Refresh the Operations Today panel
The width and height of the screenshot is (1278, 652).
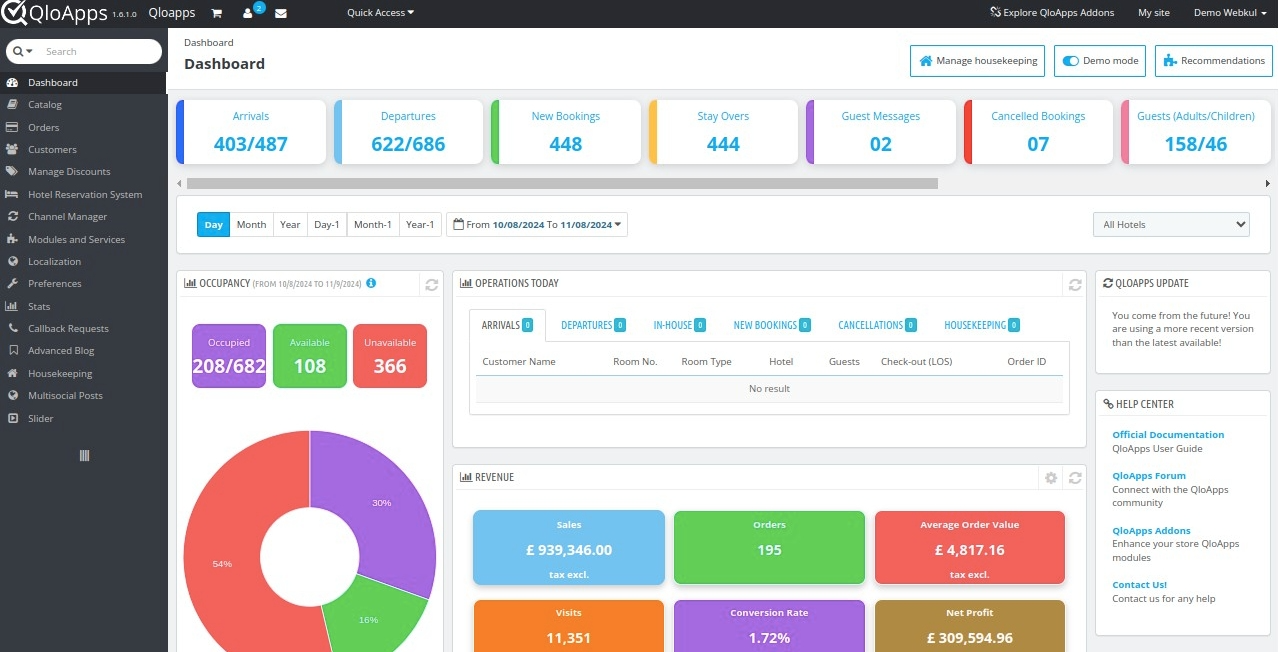point(1075,284)
